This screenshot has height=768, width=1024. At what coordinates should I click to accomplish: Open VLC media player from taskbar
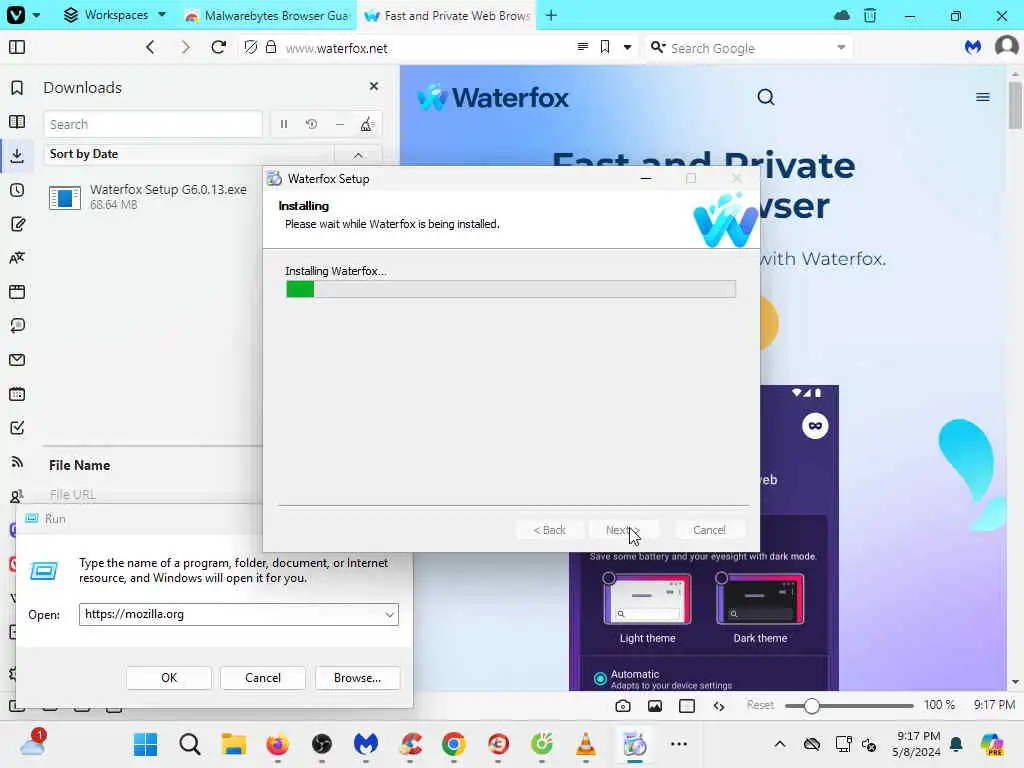pos(586,744)
